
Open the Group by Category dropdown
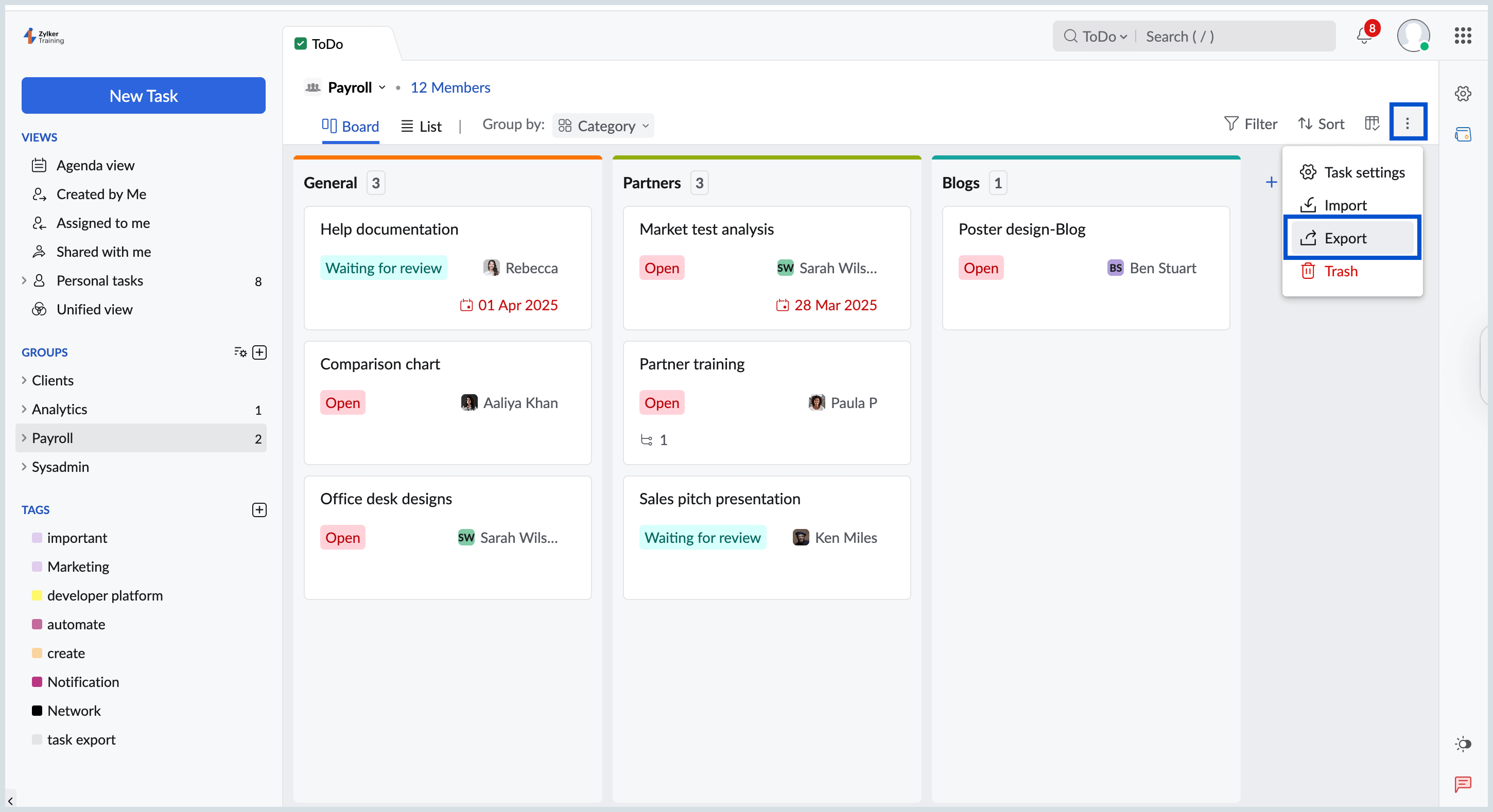point(603,126)
